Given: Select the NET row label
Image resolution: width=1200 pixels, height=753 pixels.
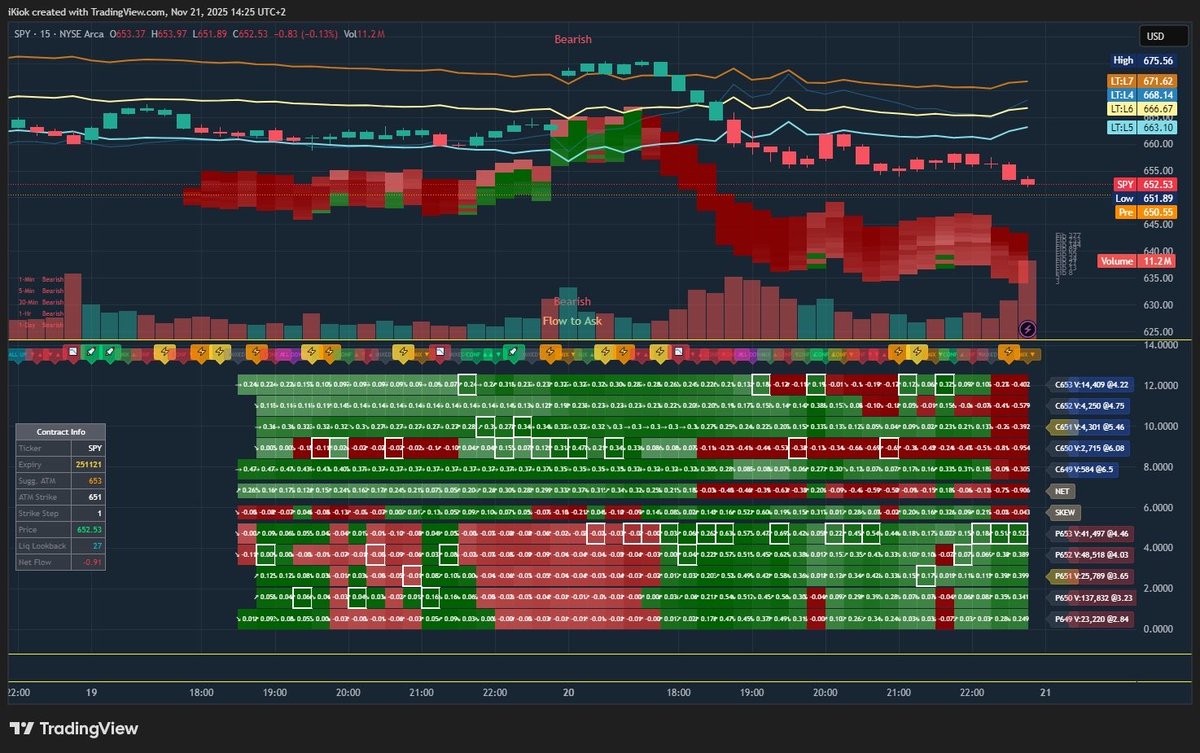Looking at the screenshot, I should [x=1061, y=491].
